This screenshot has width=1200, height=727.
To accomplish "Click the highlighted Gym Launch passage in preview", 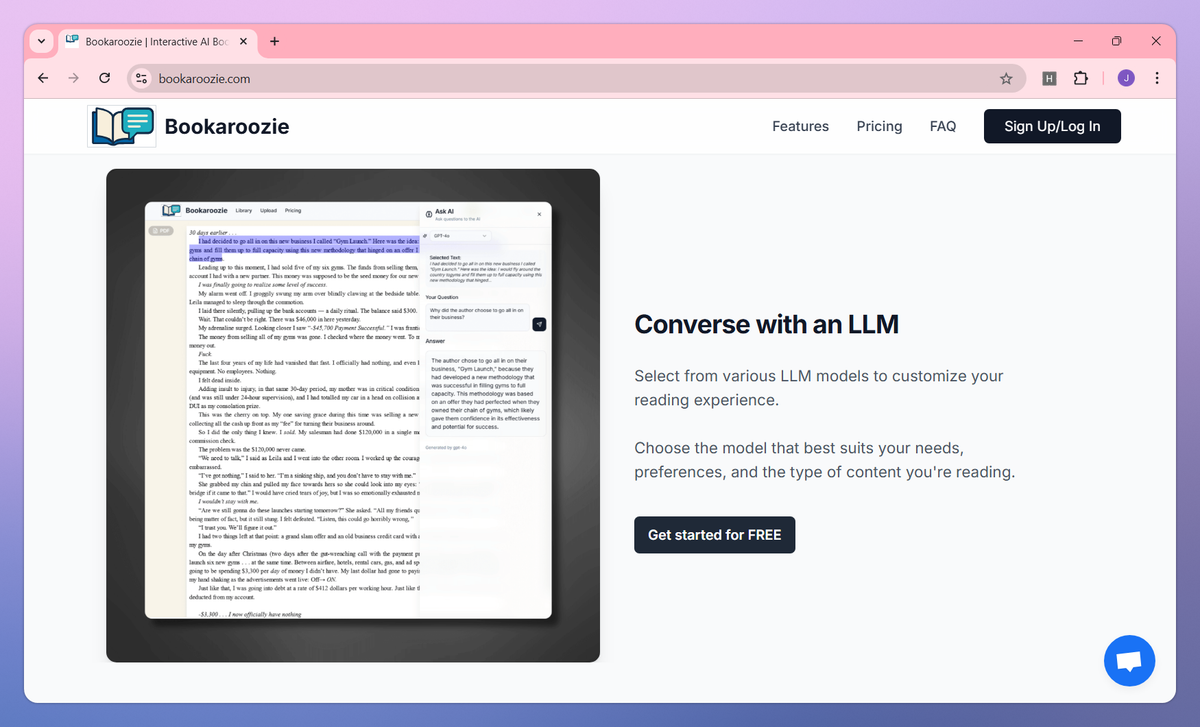I will click(303, 250).
